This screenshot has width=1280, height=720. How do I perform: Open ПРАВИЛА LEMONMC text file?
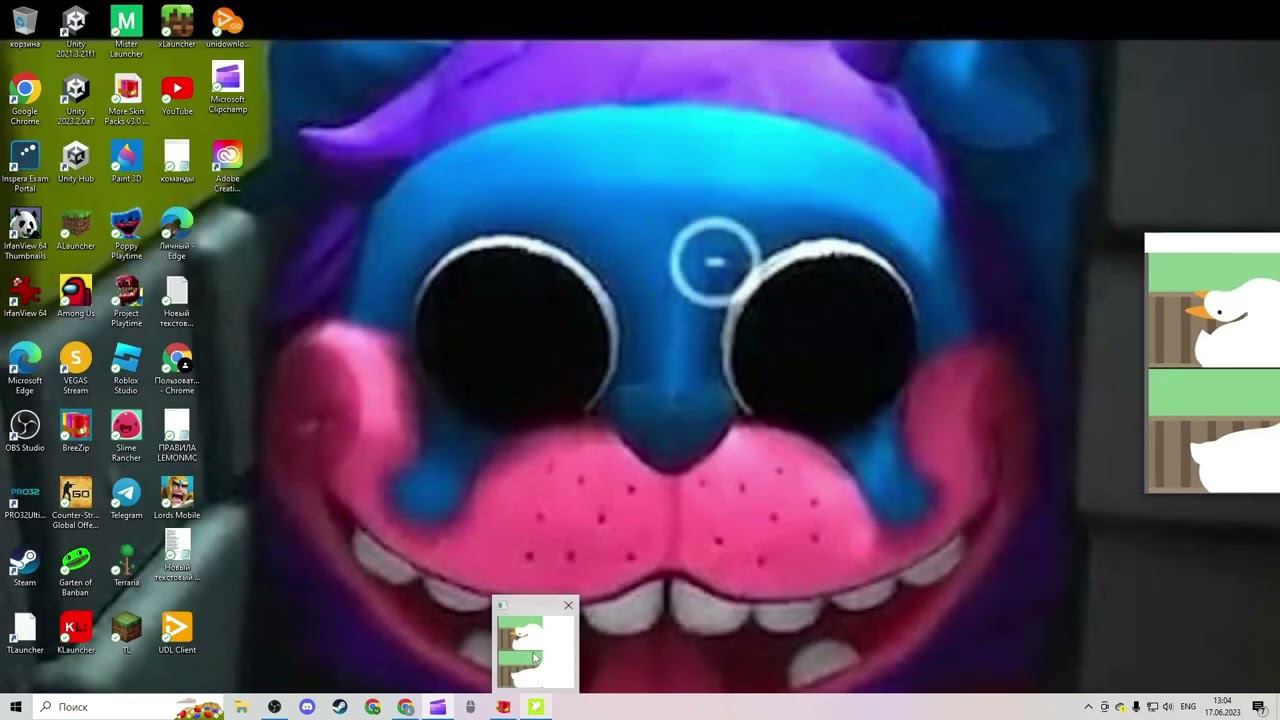point(177,436)
